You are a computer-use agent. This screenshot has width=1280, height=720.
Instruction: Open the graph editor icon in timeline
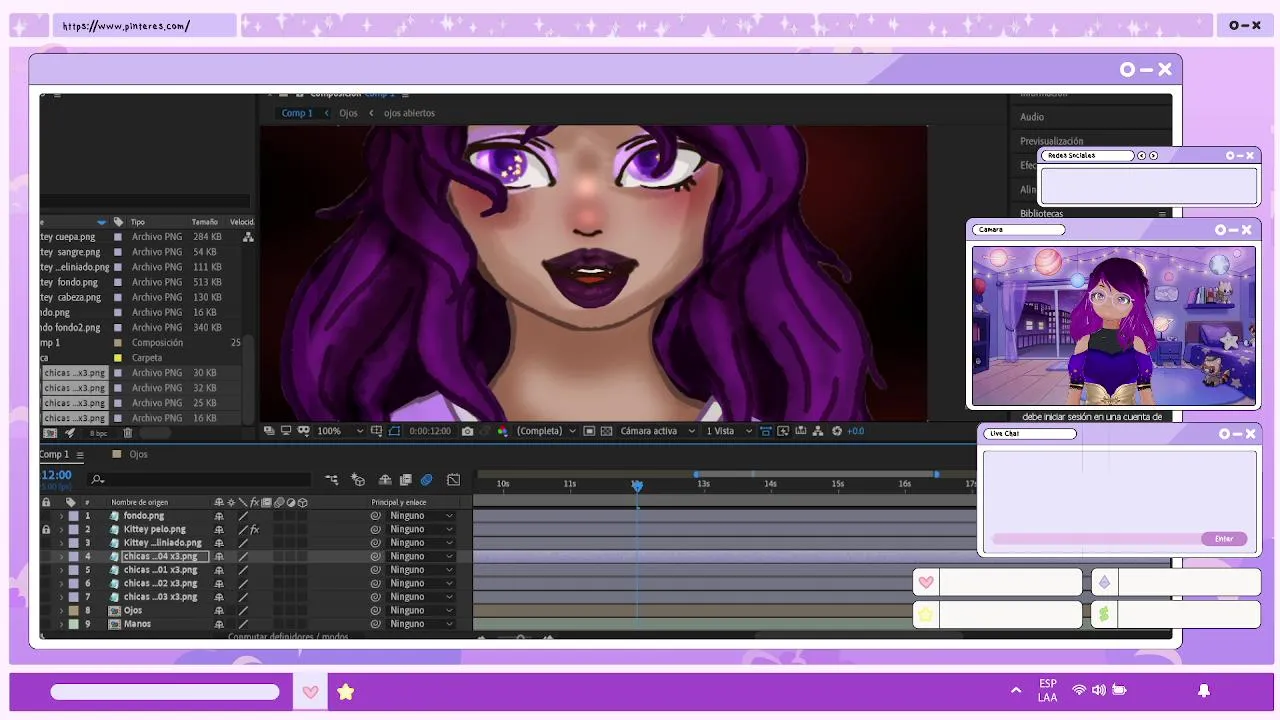pyautogui.click(x=453, y=480)
